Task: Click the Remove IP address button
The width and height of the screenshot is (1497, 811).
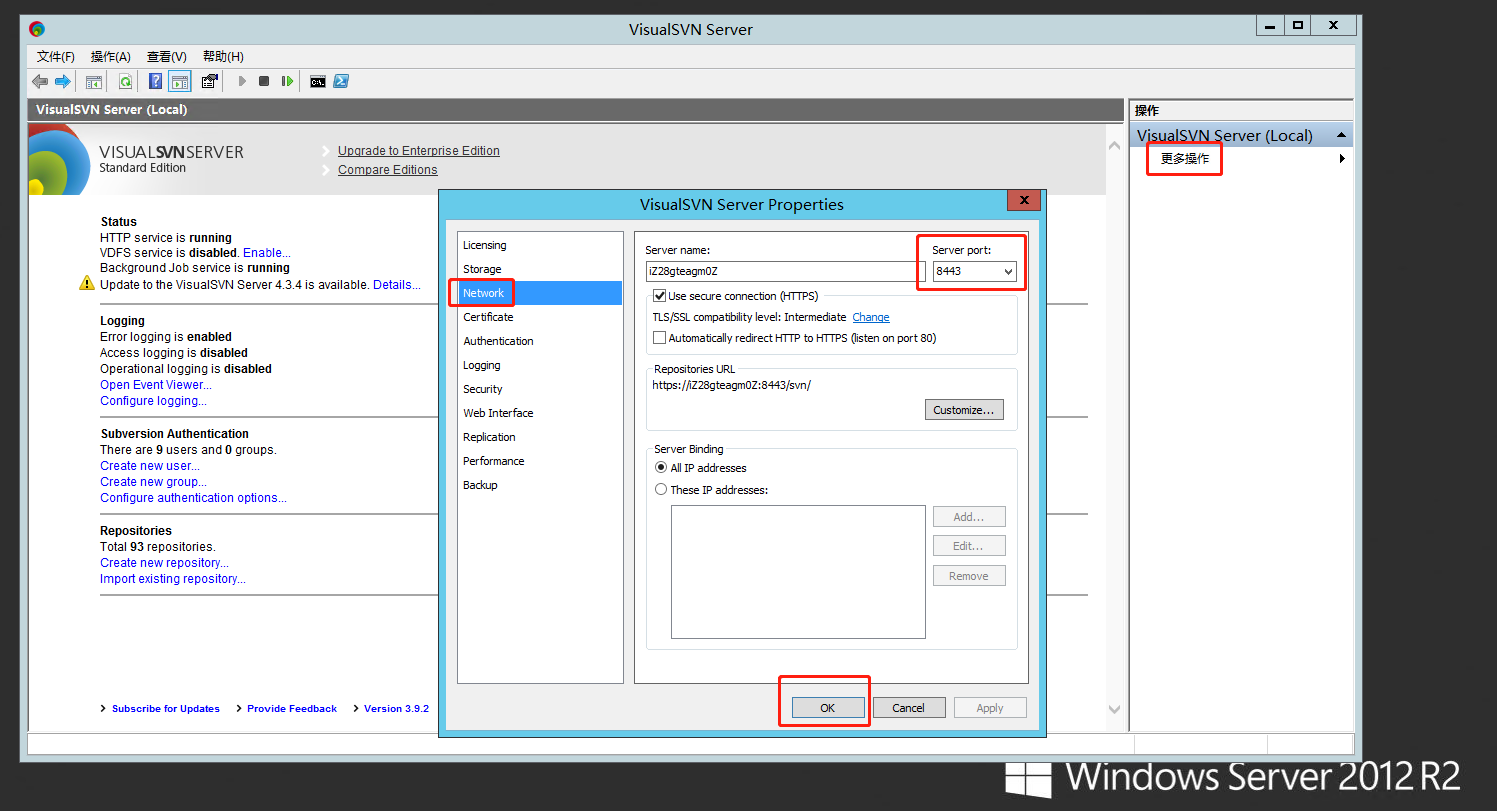Action: pos(969,576)
